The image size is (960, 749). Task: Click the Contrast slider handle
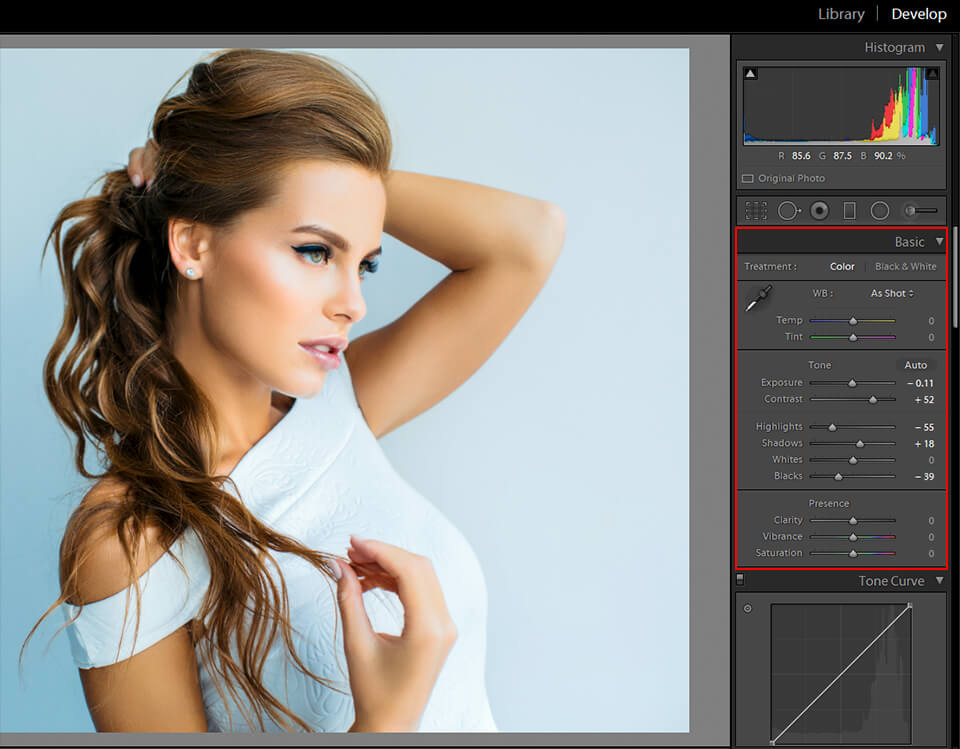click(x=873, y=400)
